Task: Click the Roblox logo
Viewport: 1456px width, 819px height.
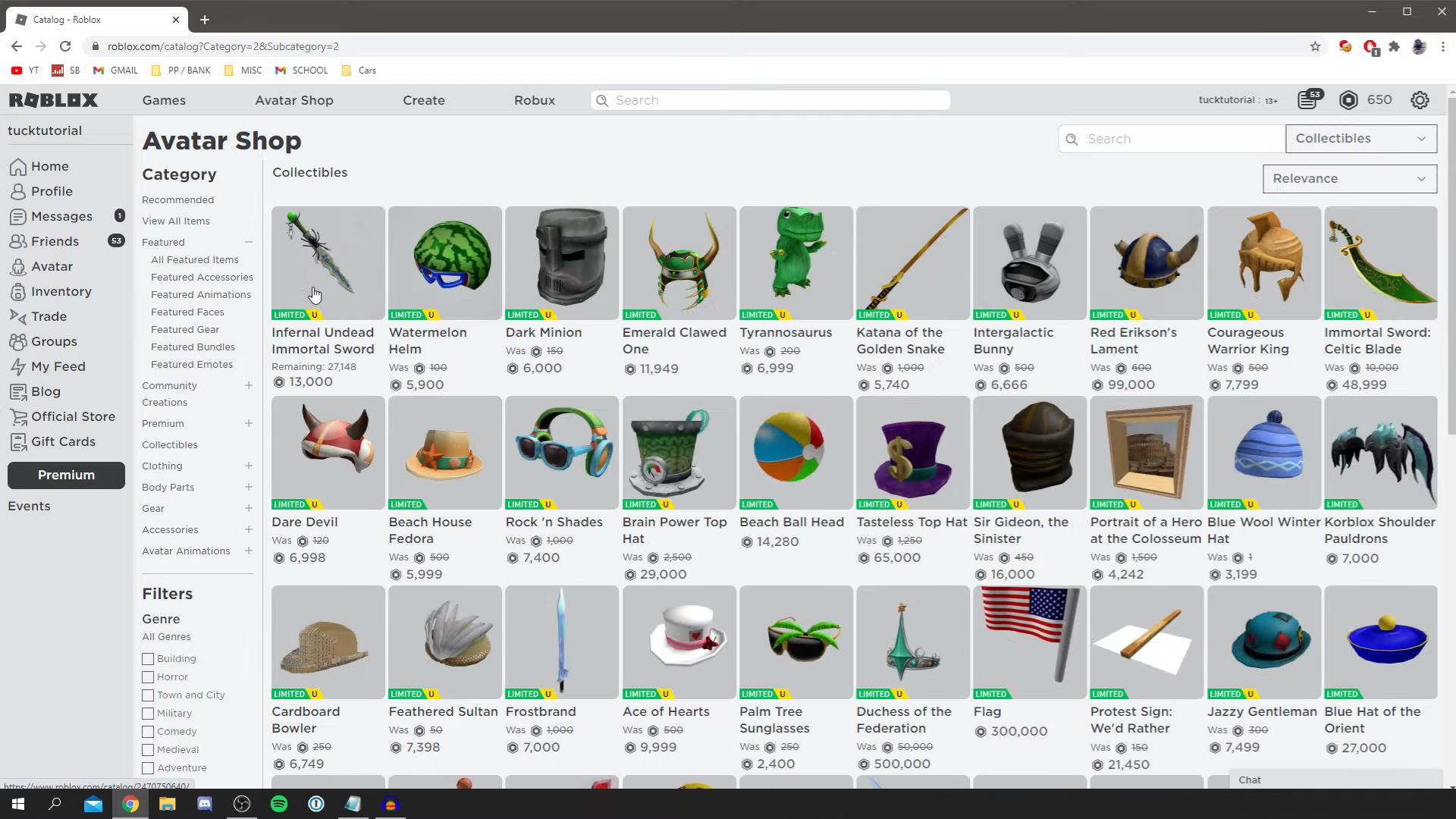Action: [x=54, y=100]
